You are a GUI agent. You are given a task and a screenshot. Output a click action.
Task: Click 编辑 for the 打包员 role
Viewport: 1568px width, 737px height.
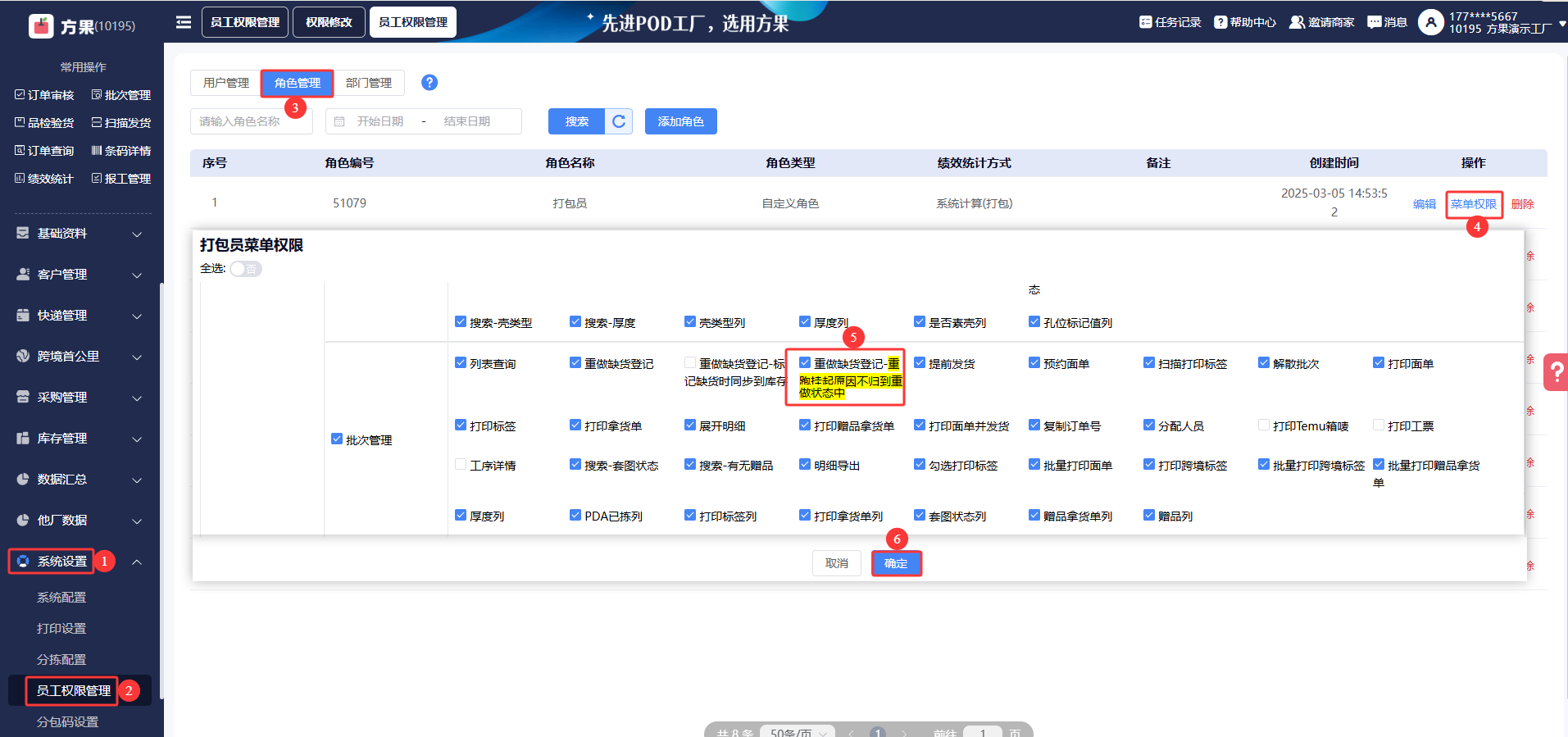pos(1425,204)
